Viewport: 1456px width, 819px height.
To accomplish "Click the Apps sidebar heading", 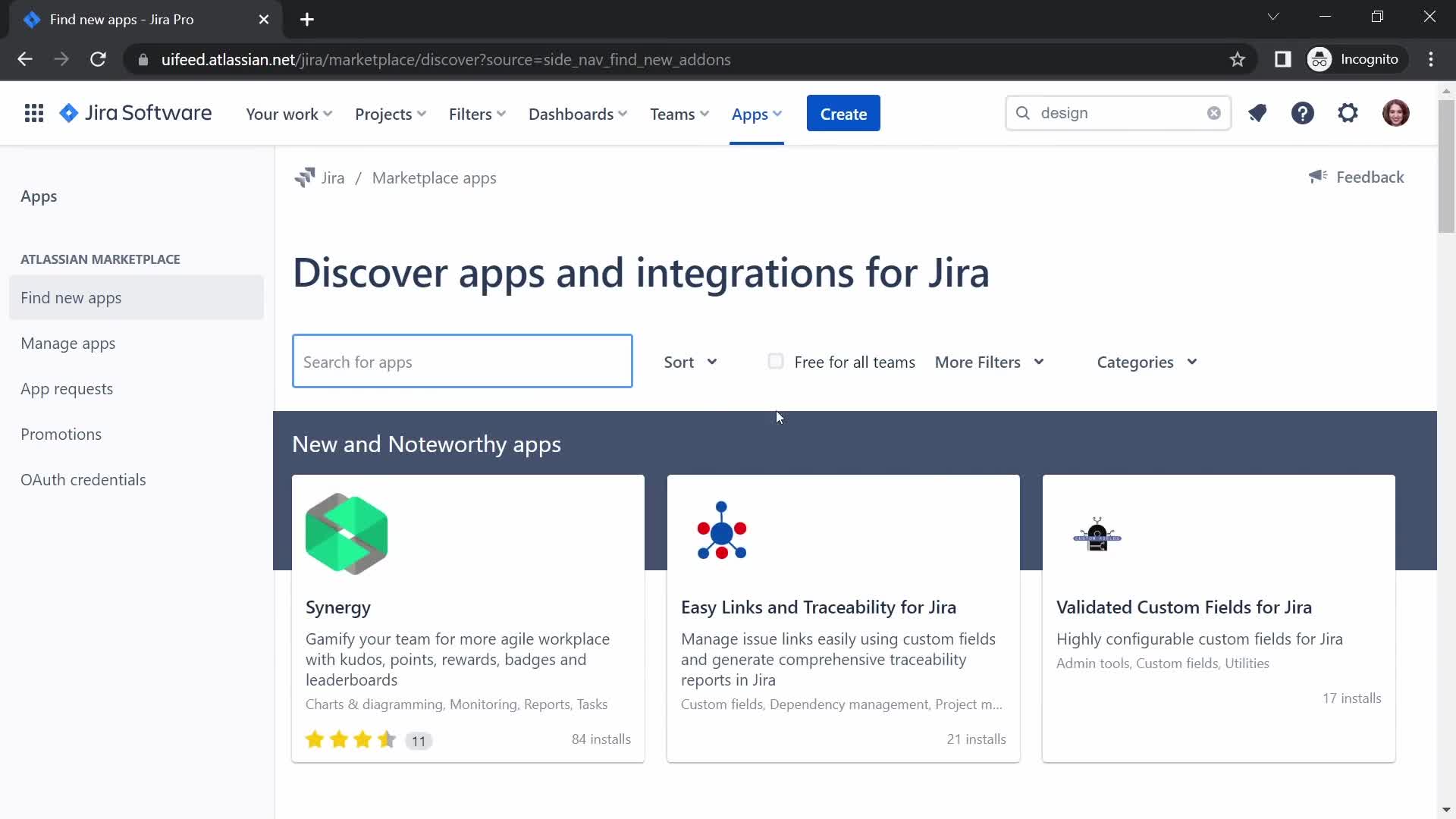I will click(39, 196).
